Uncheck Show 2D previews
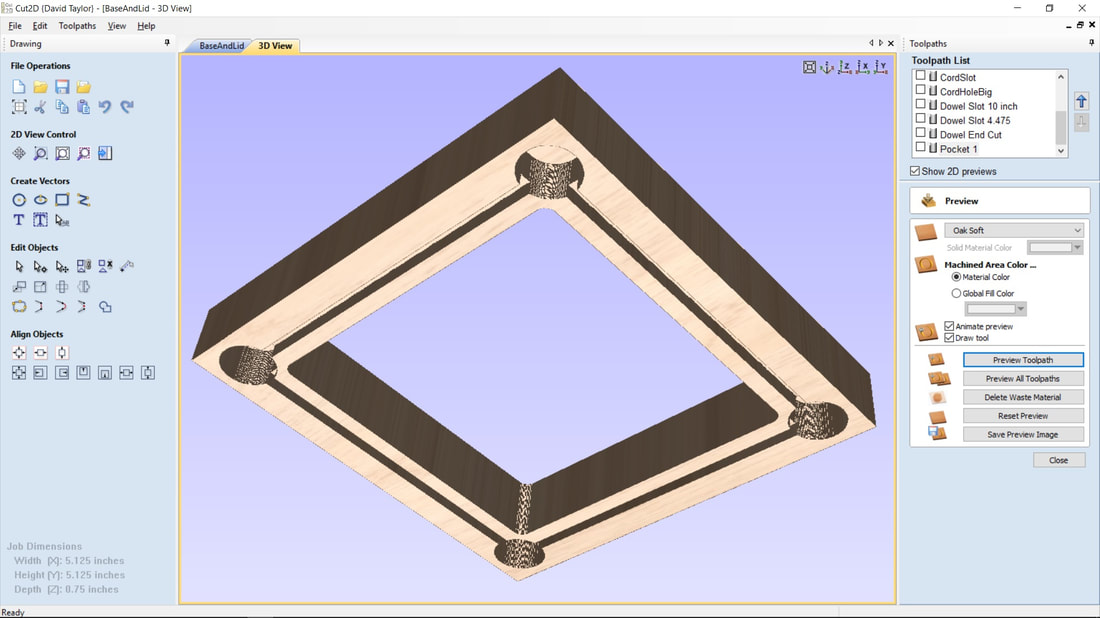This screenshot has height=618, width=1100. click(915, 171)
